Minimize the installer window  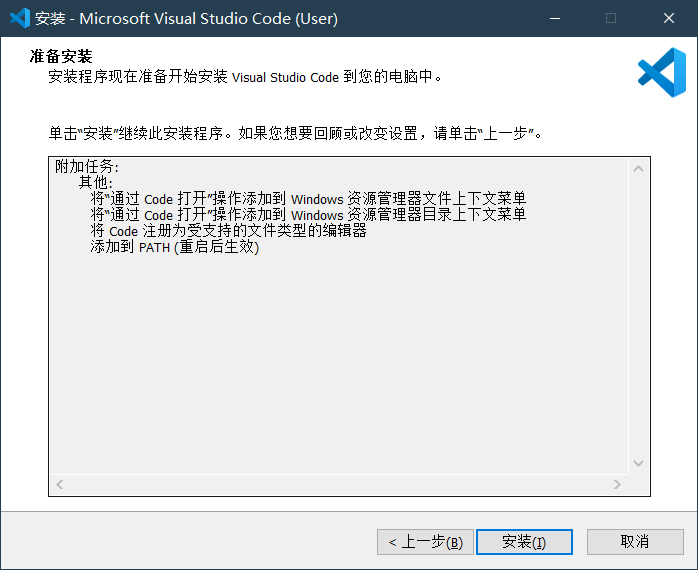(555, 18)
